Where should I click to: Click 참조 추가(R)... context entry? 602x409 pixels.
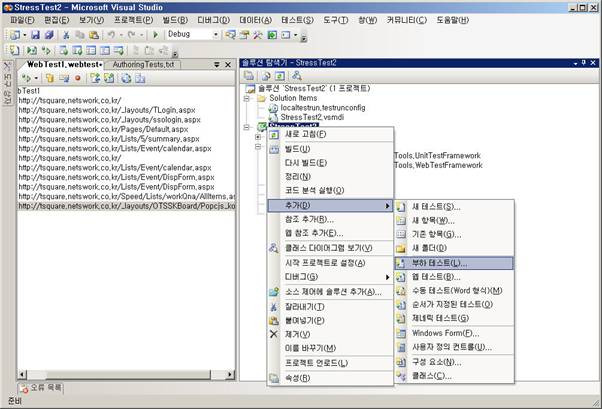click(331, 219)
